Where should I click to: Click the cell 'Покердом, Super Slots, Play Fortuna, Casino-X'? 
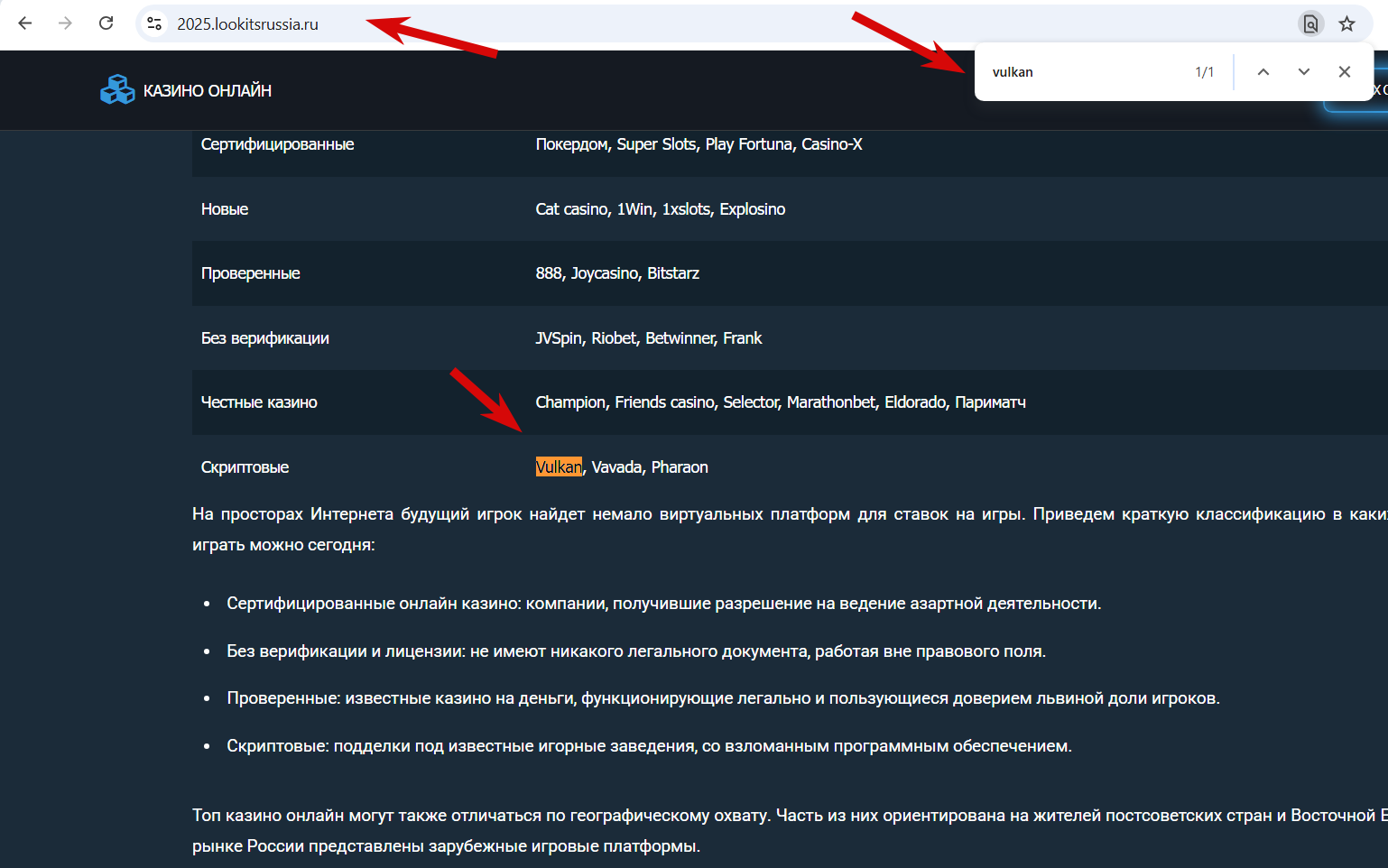point(699,144)
